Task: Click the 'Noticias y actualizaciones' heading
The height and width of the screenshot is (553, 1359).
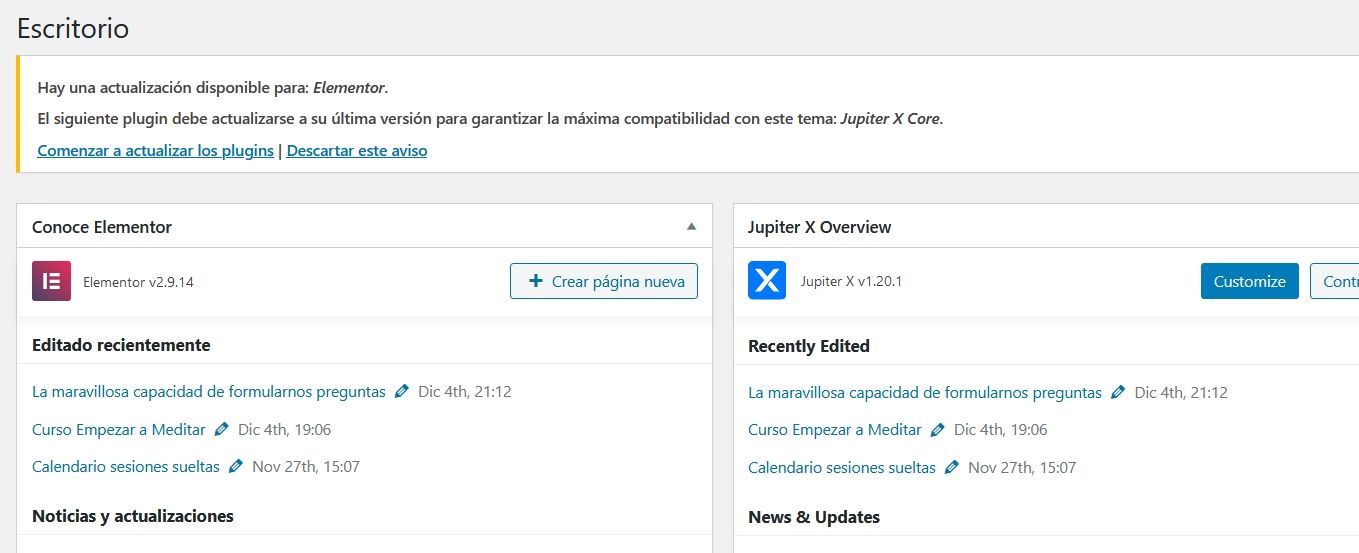Action: pos(133,516)
